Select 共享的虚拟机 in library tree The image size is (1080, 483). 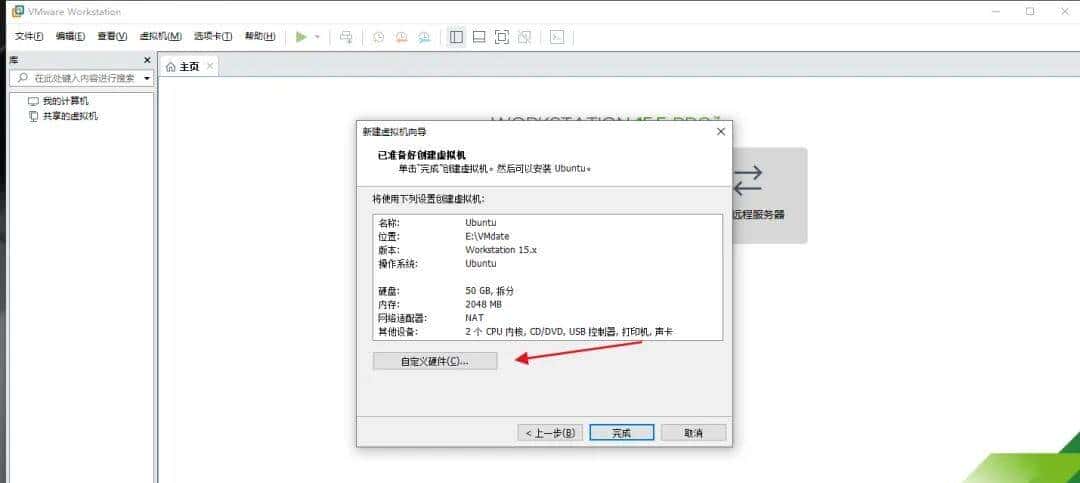[70, 116]
